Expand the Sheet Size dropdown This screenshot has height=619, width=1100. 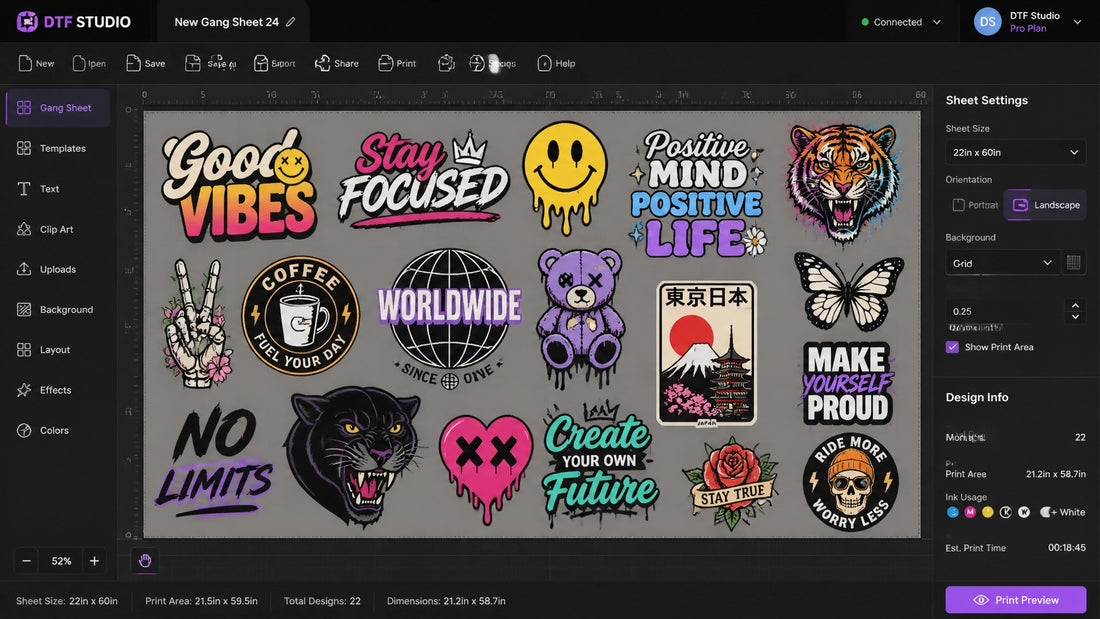pos(1015,152)
